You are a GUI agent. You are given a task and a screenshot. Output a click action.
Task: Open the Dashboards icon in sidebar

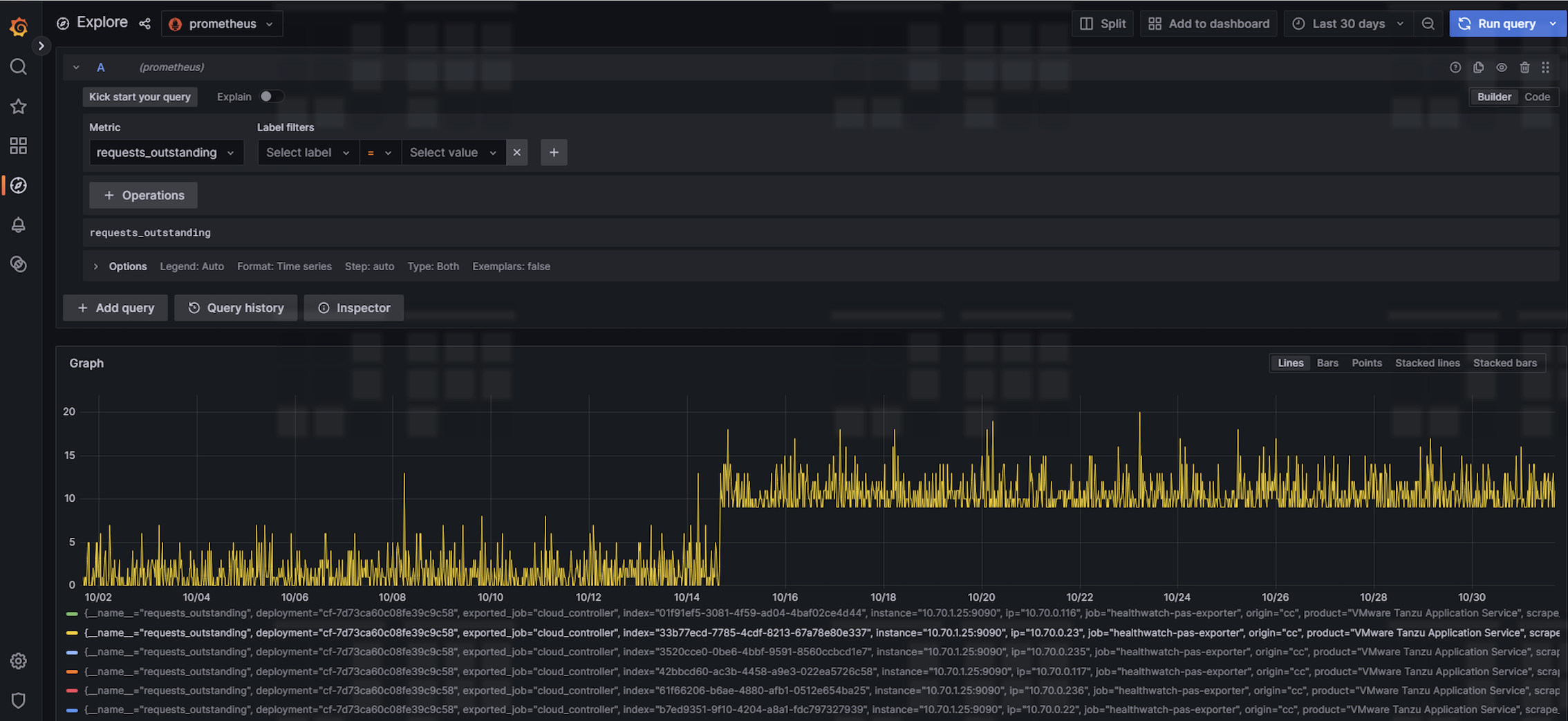point(19,146)
